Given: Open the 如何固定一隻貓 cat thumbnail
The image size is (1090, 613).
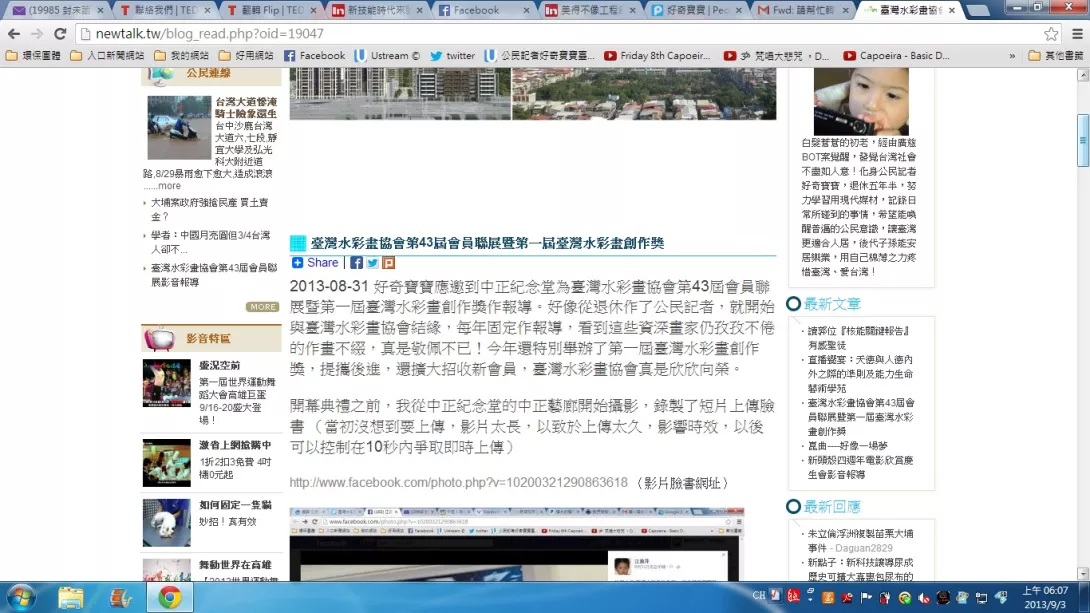Looking at the screenshot, I should coord(167,523).
